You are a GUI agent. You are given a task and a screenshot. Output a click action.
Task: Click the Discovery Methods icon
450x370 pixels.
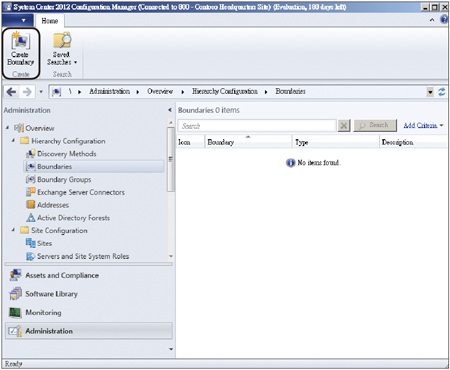coord(31,154)
